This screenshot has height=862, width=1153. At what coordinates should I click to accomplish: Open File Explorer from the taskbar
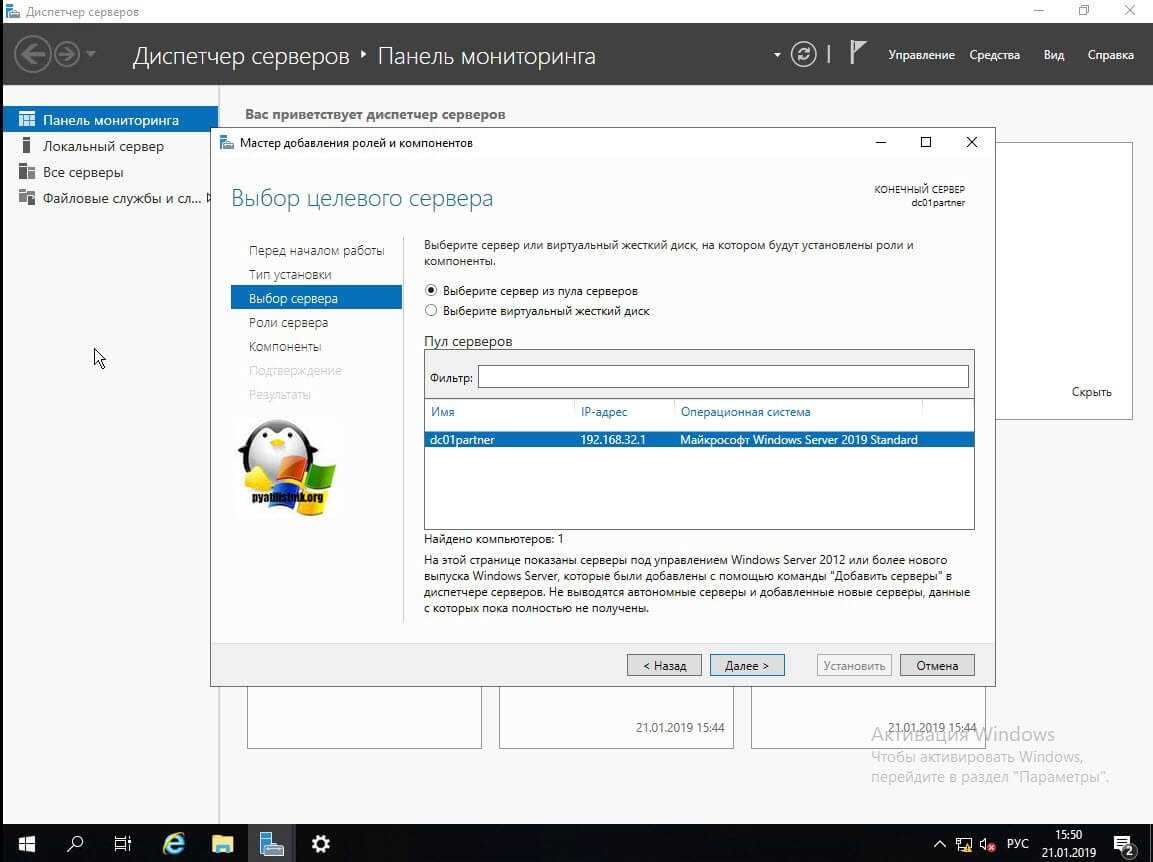pyautogui.click(x=222, y=843)
